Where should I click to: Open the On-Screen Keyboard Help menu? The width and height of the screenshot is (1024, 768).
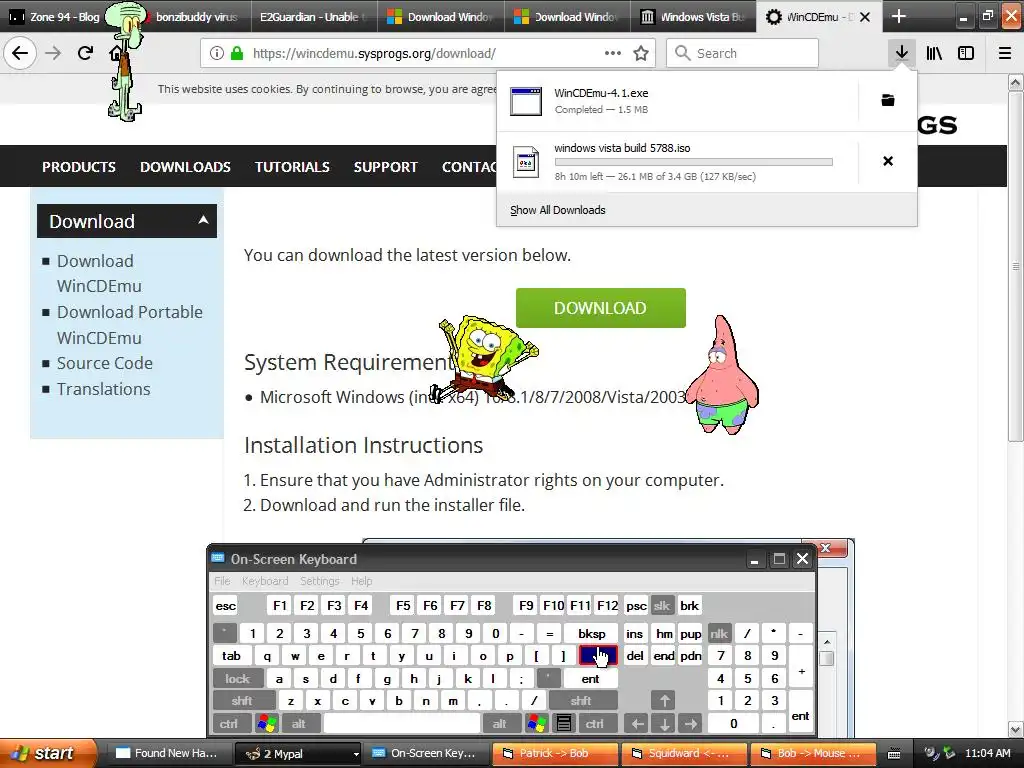(x=362, y=581)
